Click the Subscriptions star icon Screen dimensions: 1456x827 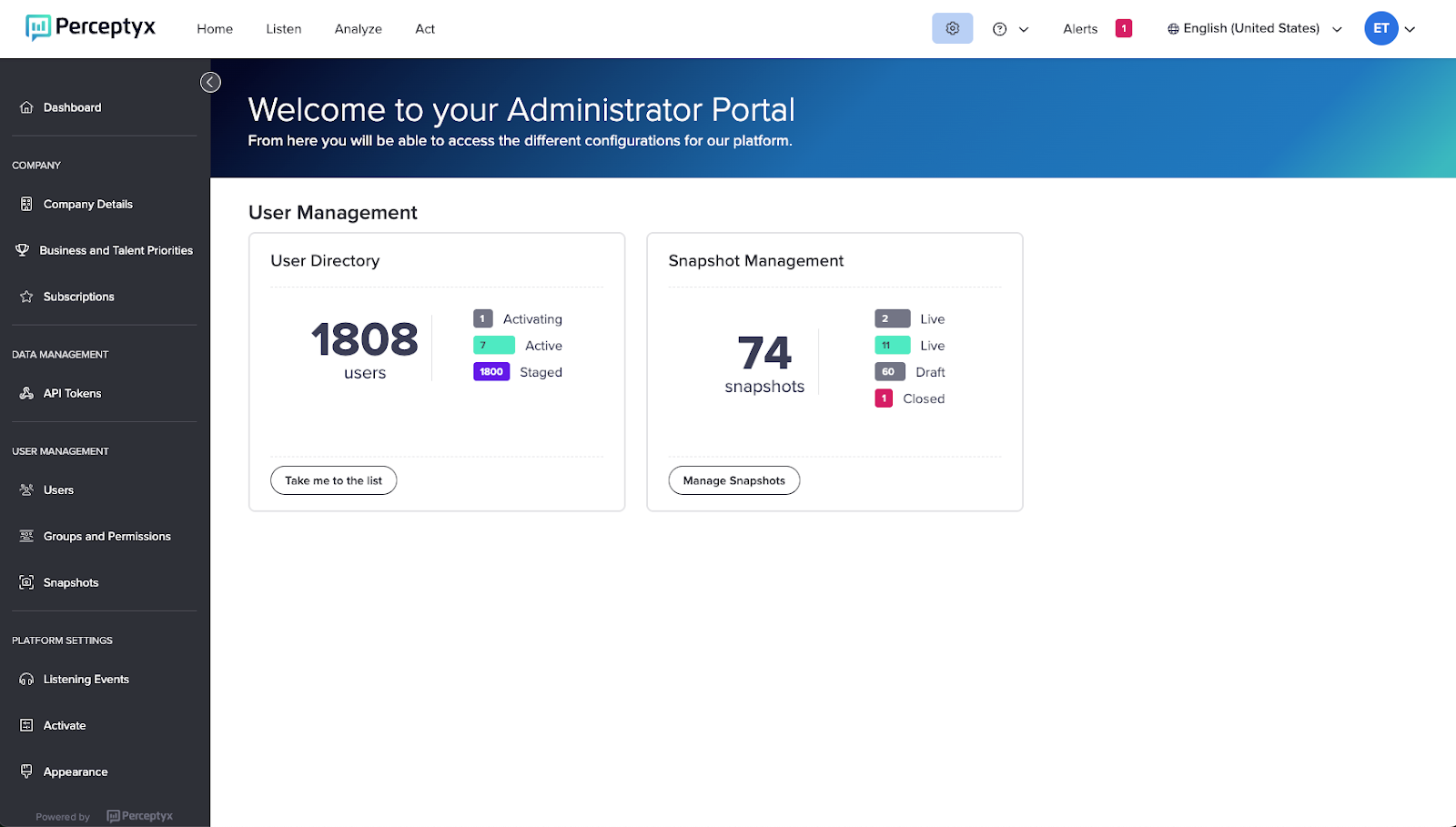26,297
